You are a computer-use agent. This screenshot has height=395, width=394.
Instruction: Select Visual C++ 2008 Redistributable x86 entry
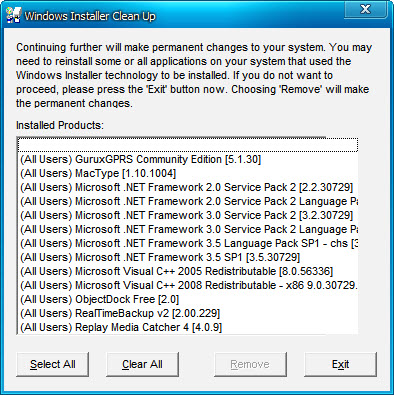point(188,285)
